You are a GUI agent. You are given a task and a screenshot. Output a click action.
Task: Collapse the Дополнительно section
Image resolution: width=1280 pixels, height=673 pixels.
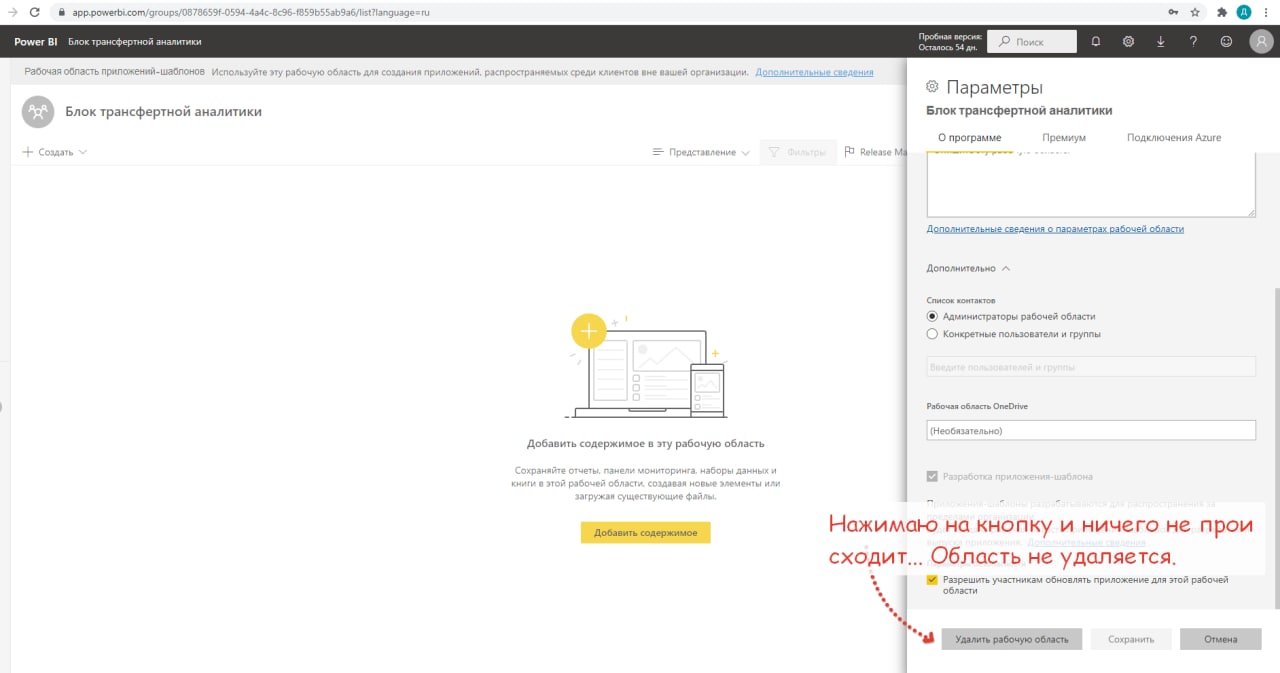coord(968,268)
